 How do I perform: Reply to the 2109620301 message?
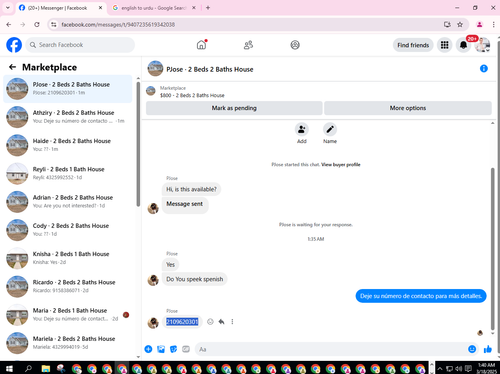pyautogui.click(x=221, y=322)
